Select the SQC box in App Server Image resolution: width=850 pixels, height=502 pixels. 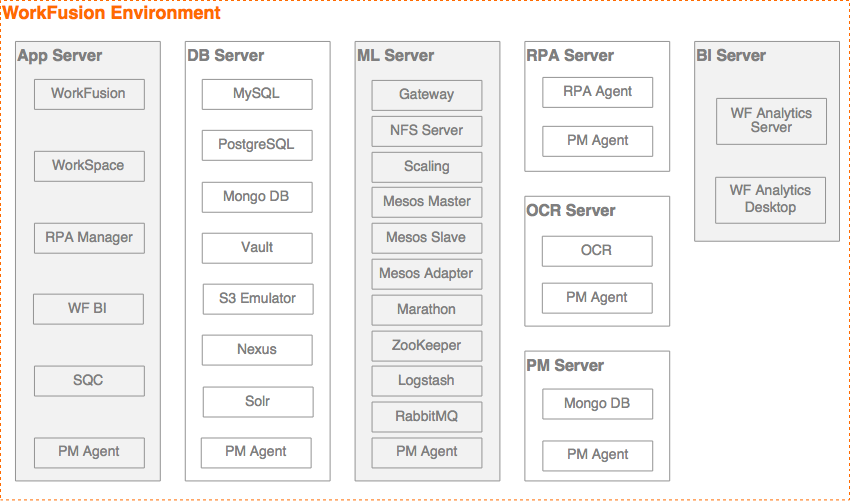click(x=89, y=381)
